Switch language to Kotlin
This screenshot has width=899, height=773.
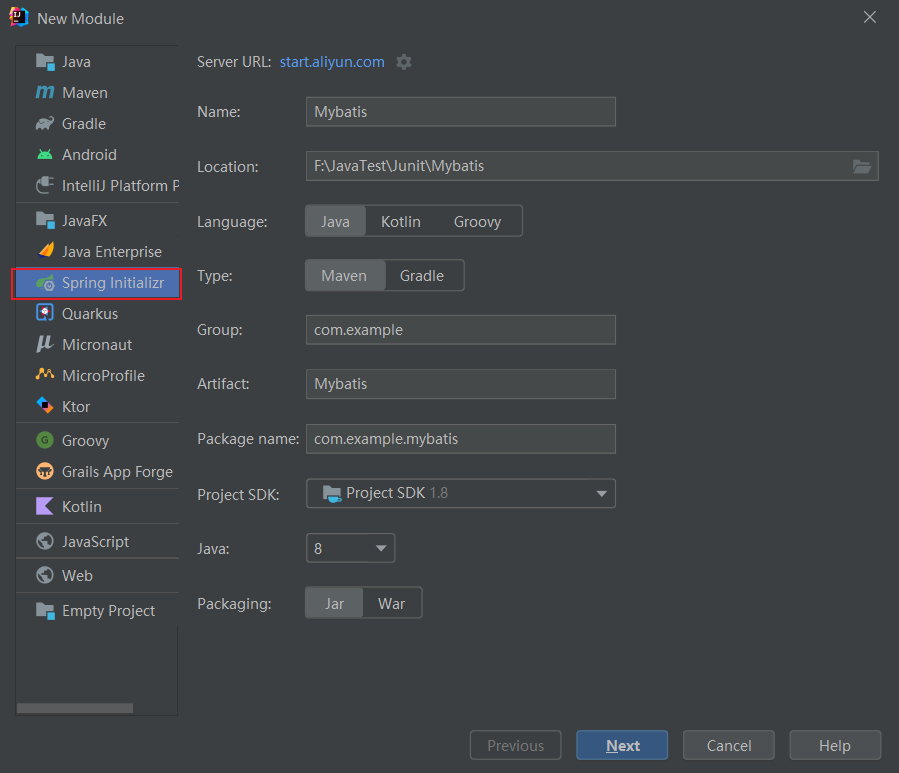pos(400,221)
